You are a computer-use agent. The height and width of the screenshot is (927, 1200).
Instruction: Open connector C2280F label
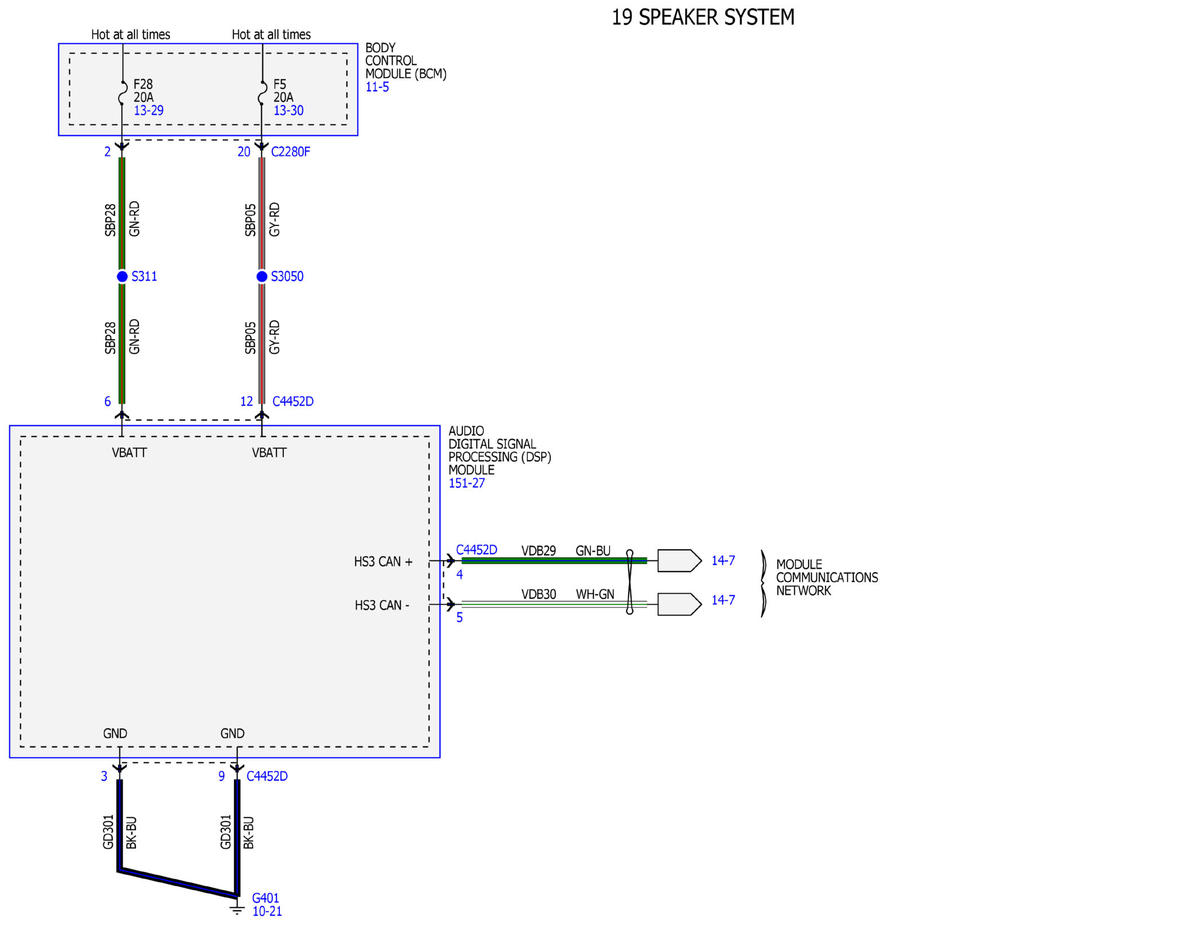291,152
